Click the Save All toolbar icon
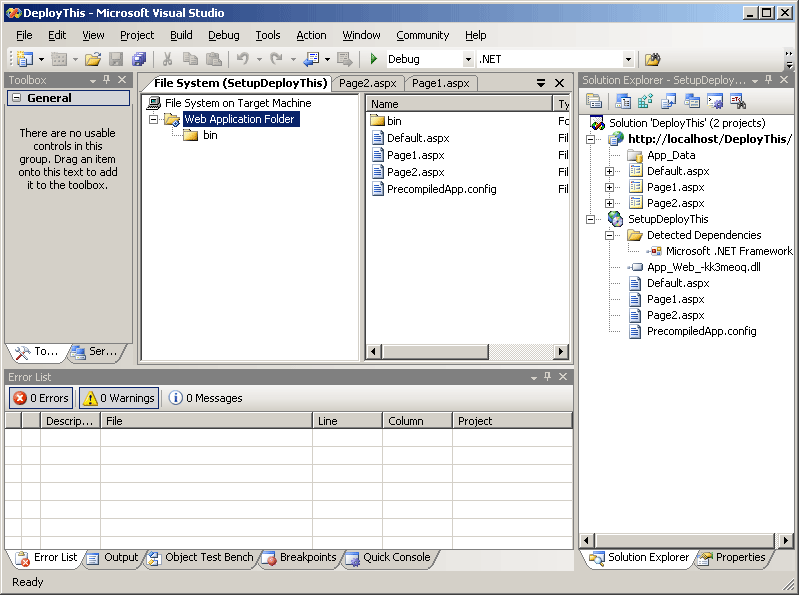The width and height of the screenshot is (799, 595). (x=139, y=60)
